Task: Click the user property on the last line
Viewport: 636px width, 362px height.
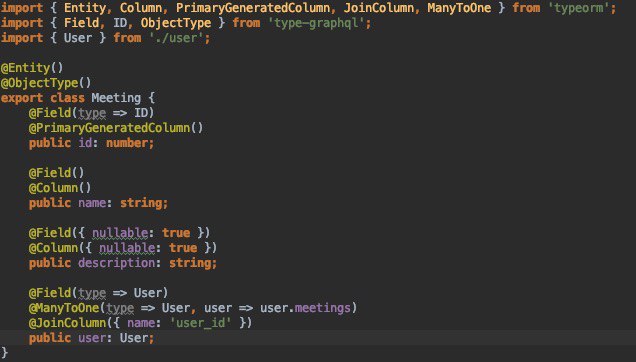Action: click(x=92, y=338)
